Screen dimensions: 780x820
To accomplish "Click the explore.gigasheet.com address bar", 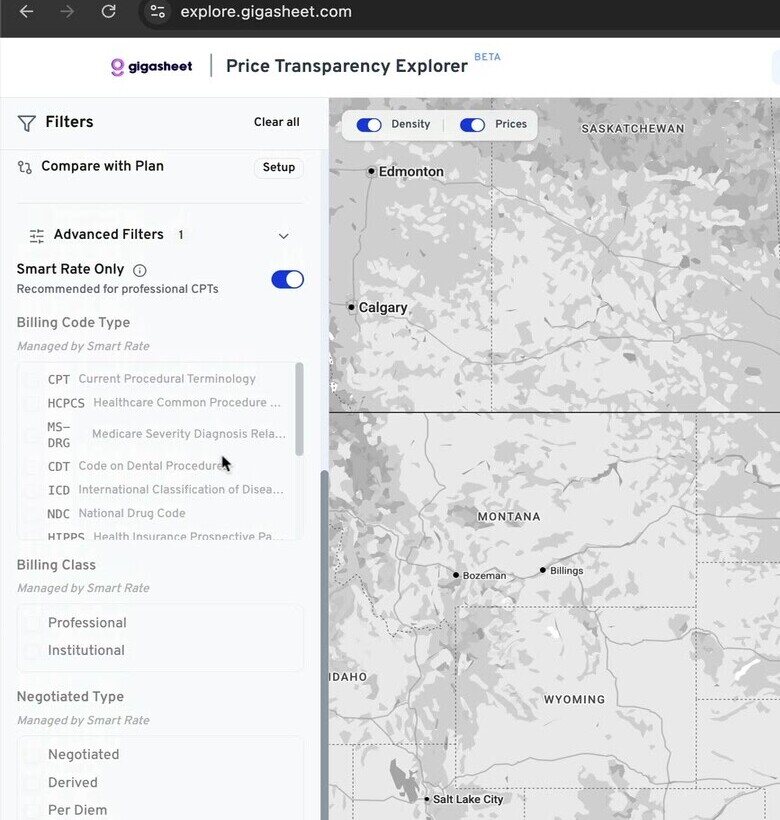I will [x=266, y=12].
